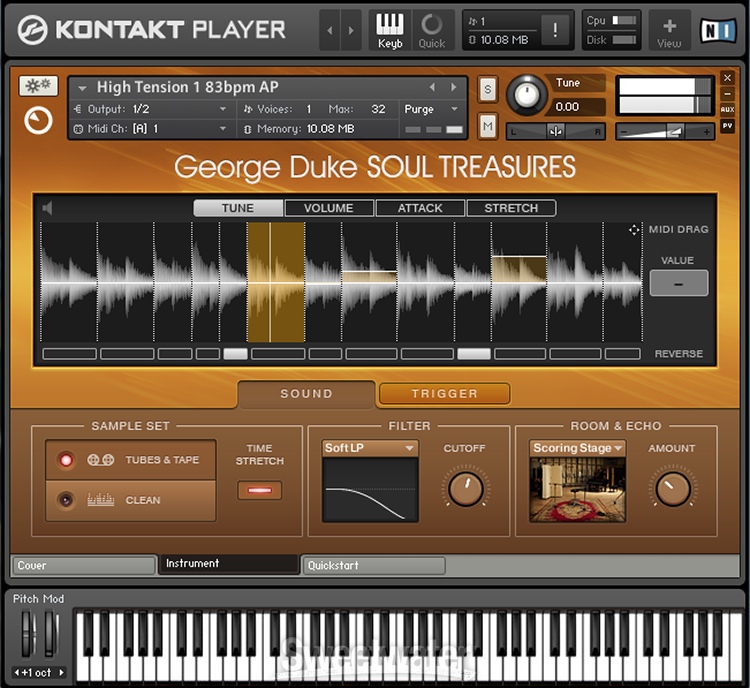Image resolution: width=750 pixels, height=688 pixels.
Task: Click the Native Instruments NI logo
Action: click(x=718, y=31)
